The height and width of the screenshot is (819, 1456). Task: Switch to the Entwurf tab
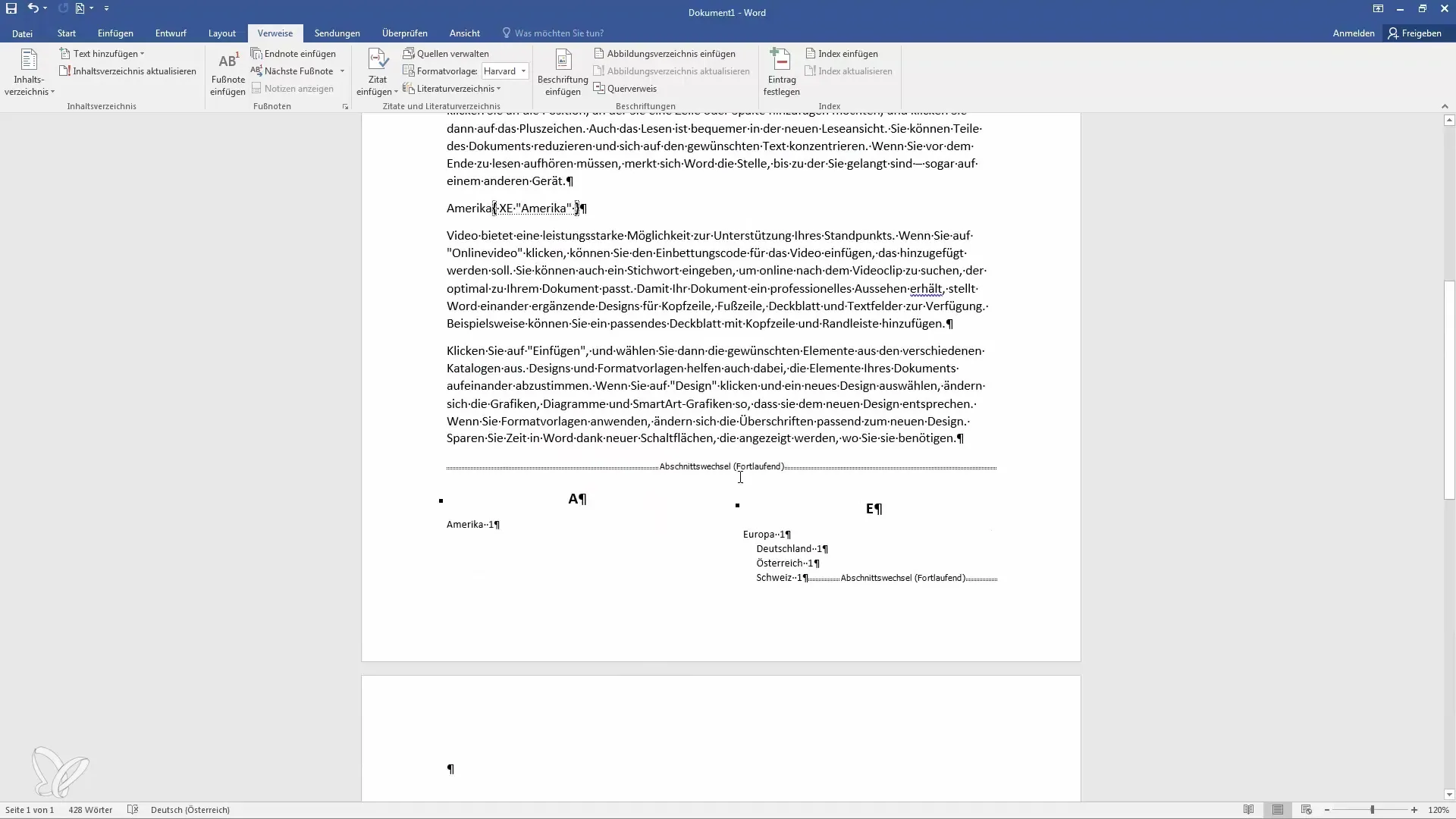click(171, 33)
